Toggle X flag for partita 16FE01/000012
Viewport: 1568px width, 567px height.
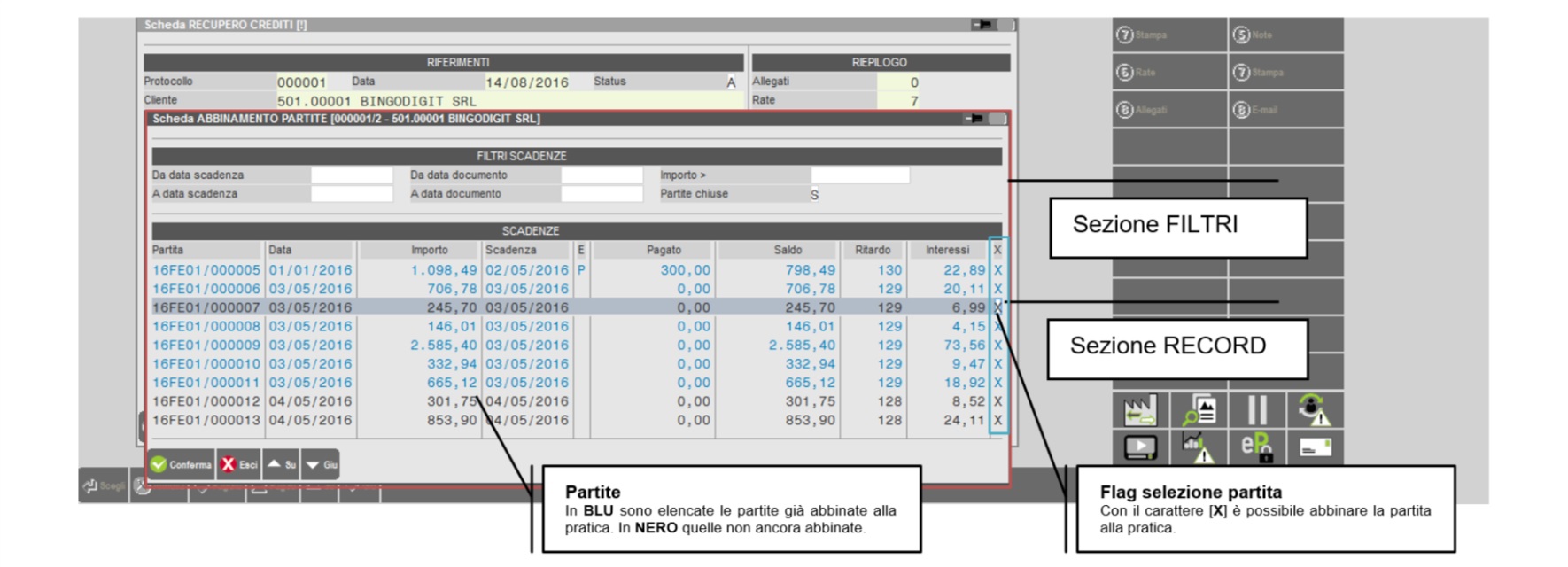tap(997, 401)
